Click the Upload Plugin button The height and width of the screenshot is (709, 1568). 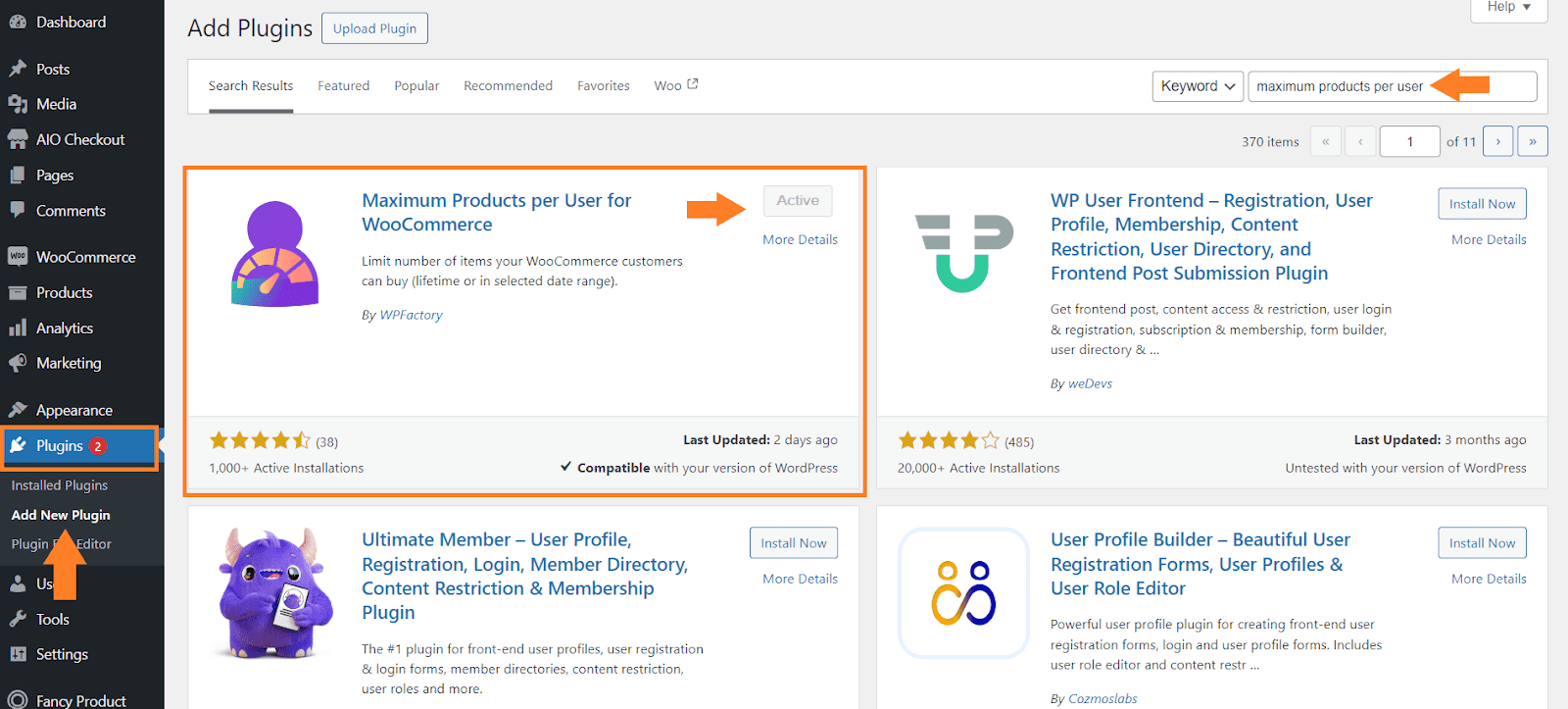click(x=374, y=28)
